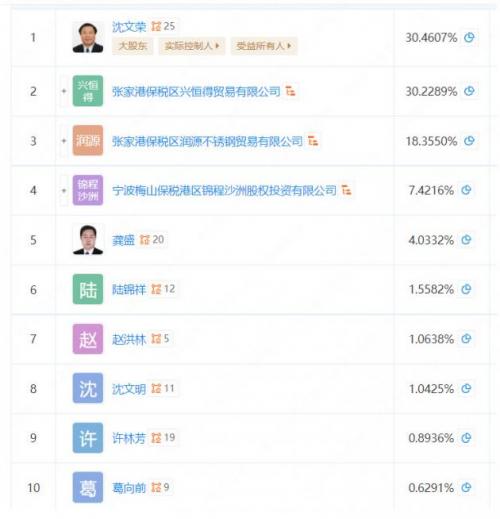Viewport: 500px width, 519px height.
Task: View pie chart icon for 7.4216% holding
Action: [466, 190]
